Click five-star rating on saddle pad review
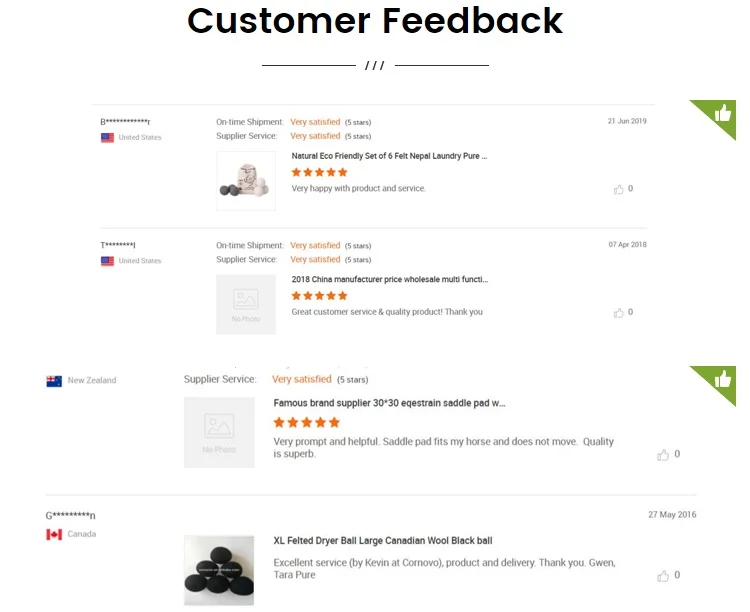The image size is (750, 612). 307,423
